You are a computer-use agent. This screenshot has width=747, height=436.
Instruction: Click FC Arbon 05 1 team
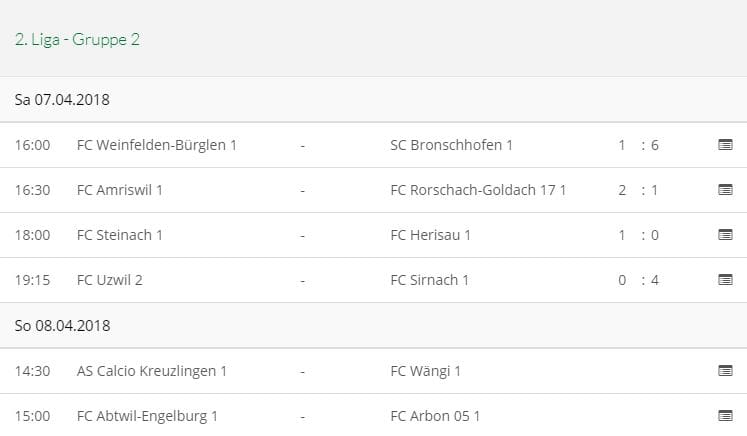tap(436, 416)
